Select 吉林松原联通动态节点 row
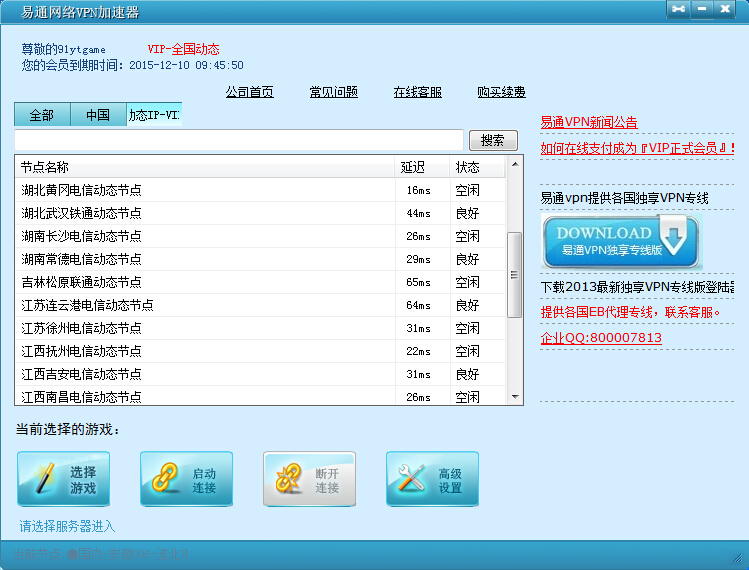 tap(260, 282)
